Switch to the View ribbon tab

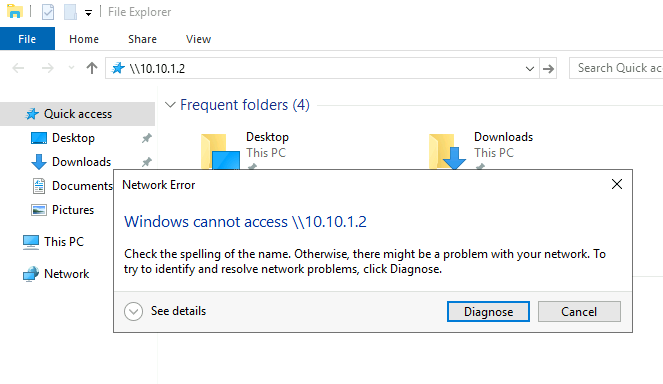pos(198,39)
